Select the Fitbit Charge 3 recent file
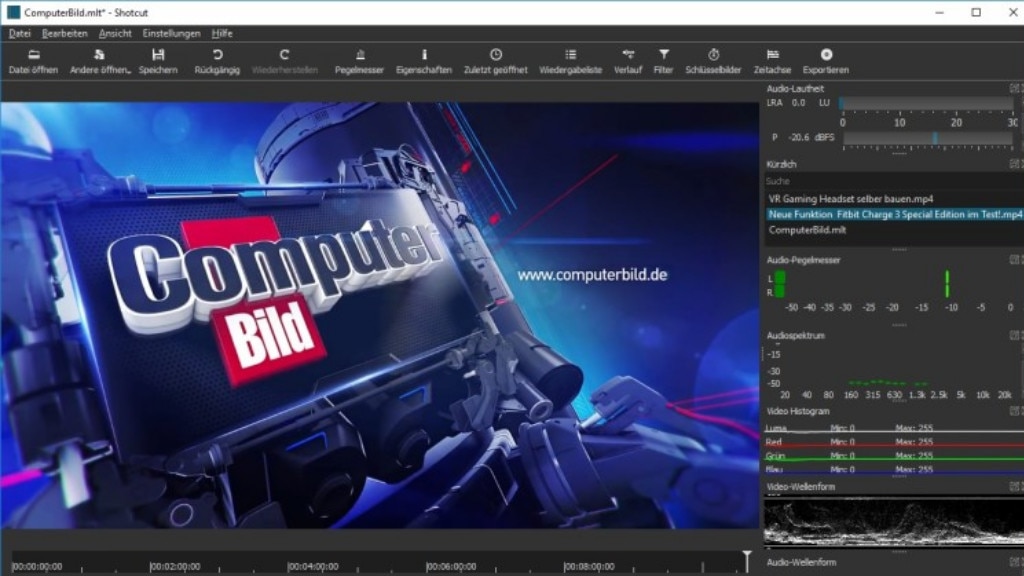 893,214
